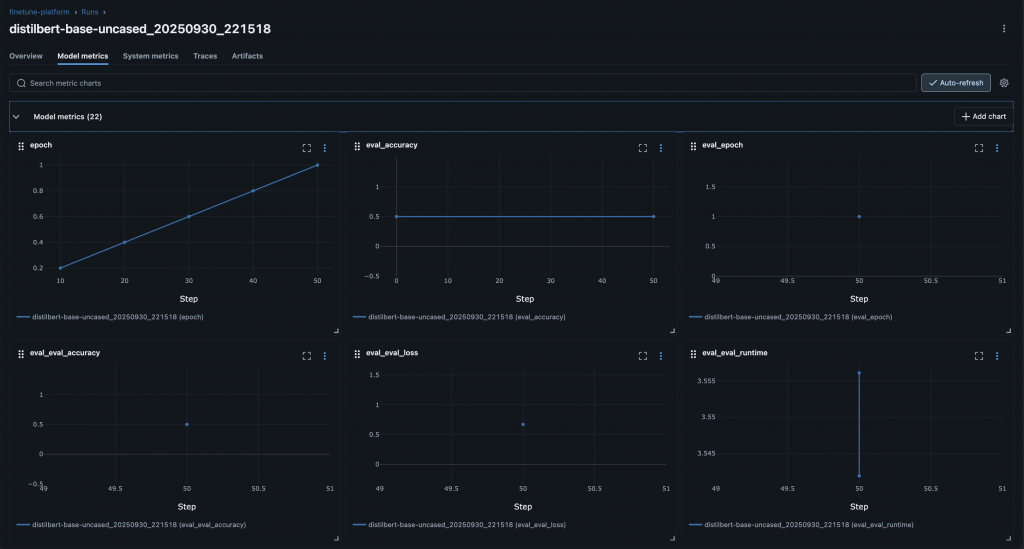Expand the epoch chart to fullscreen
Screen dimensions: 1024x549
point(306,148)
